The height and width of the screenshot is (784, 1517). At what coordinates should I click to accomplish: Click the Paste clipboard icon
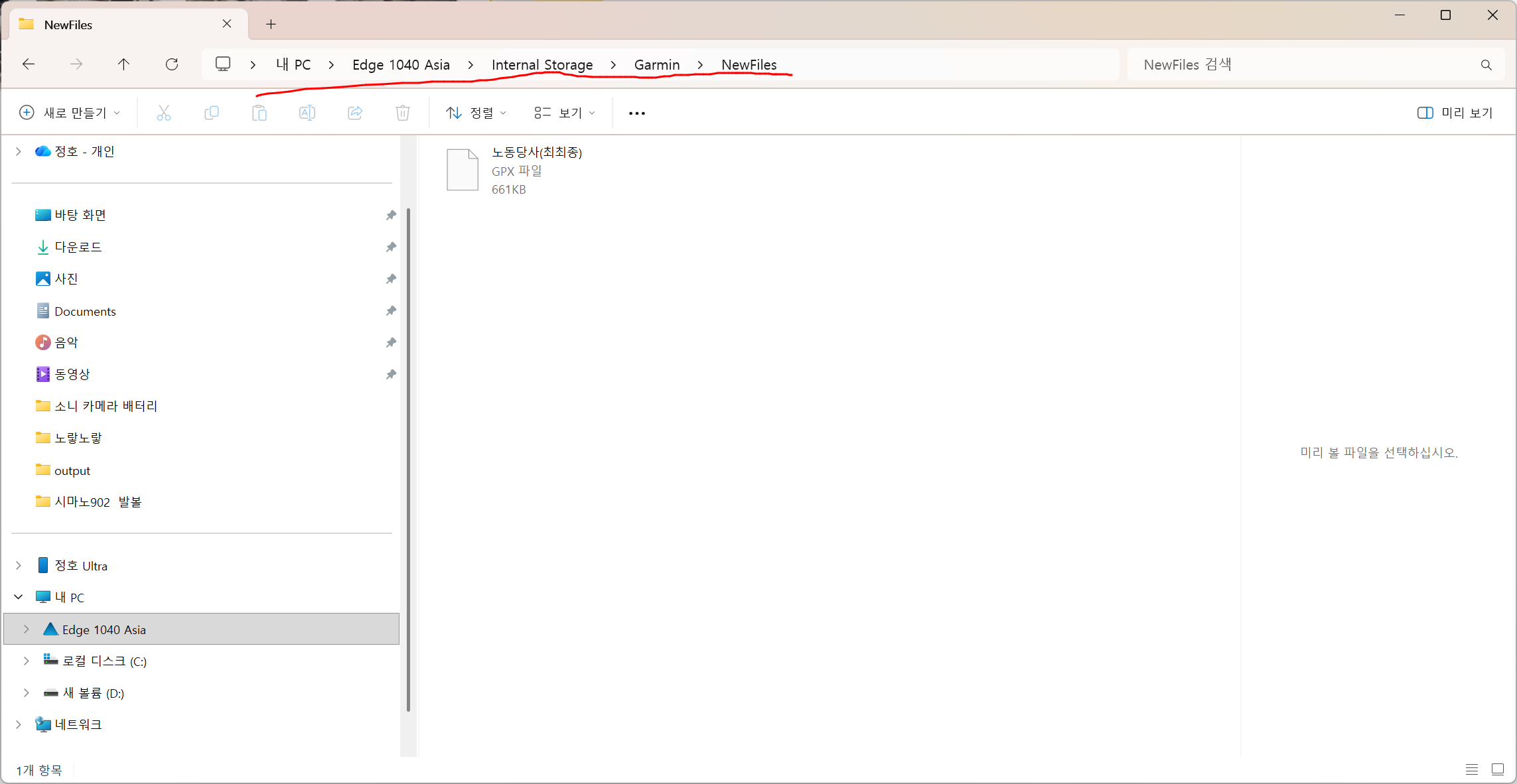coord(259,113)
